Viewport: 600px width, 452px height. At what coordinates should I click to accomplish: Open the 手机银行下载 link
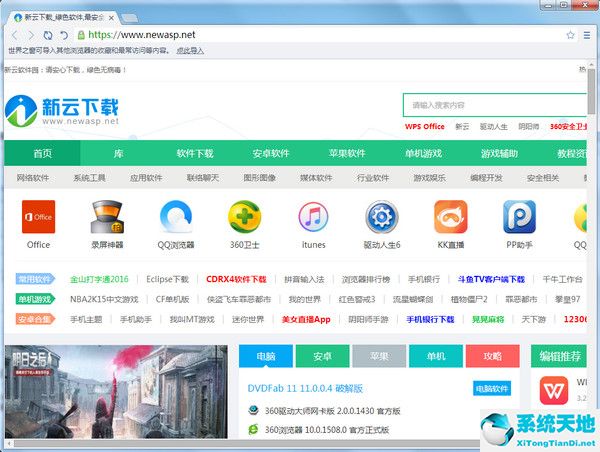tap(430, 319)
